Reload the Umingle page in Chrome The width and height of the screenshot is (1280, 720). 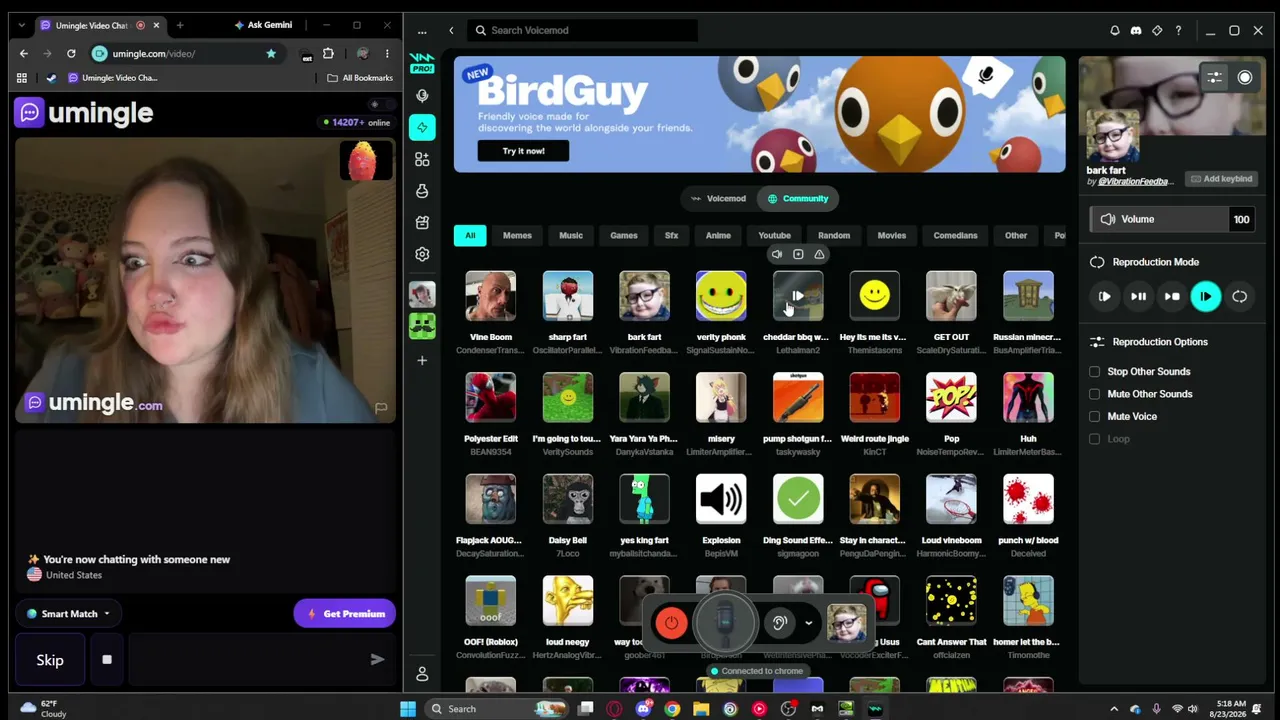click(x=71, y=53)
